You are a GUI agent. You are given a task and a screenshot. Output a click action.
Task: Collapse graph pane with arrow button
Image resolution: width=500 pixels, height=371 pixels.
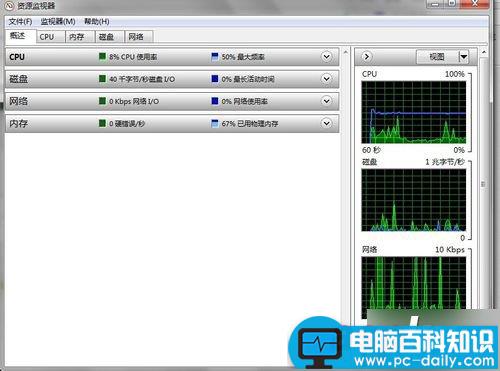pos(367,57)
